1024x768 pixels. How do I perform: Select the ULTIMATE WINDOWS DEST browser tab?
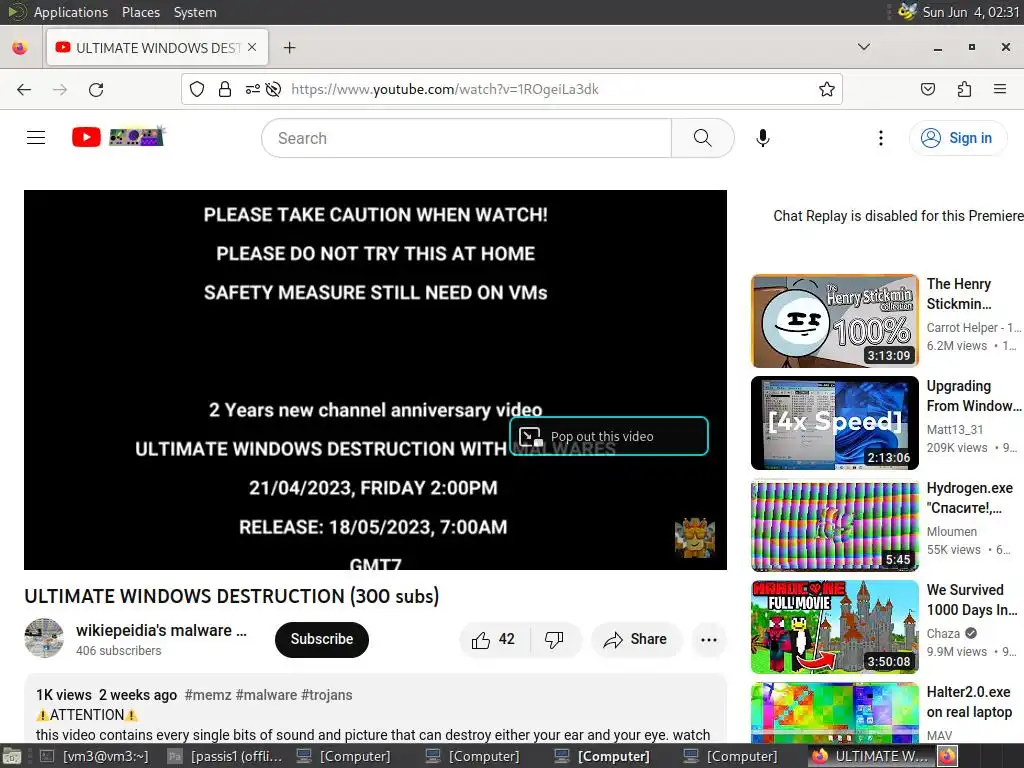tap(157, 48)
